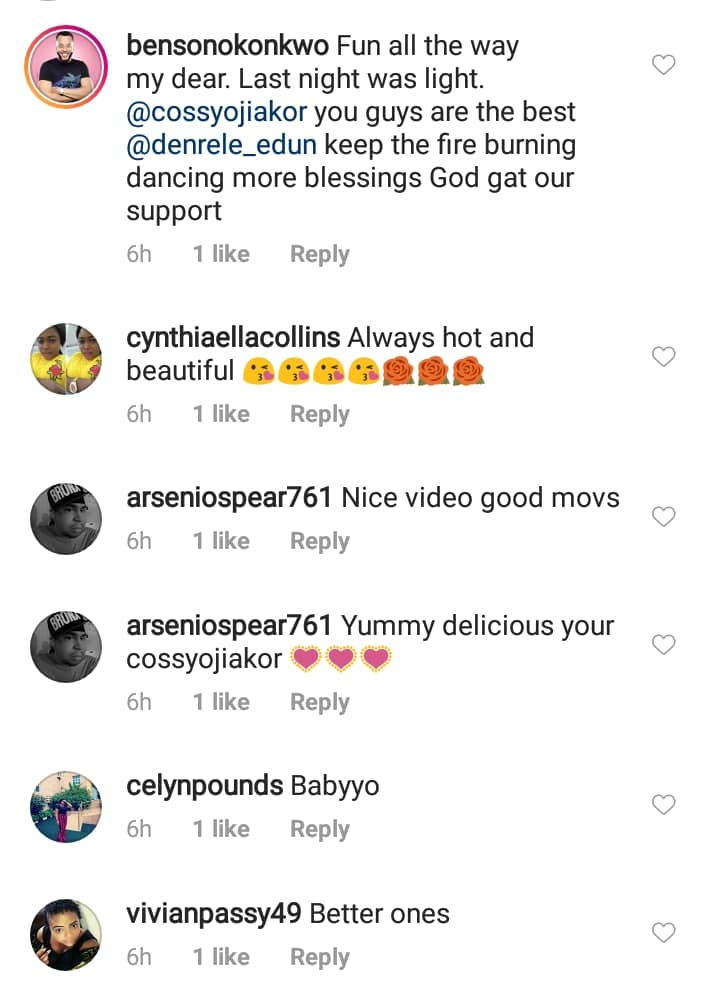720x986 pixels.
Task: Reply to cynthiaellacollins's comment
Action: [319, 414]
